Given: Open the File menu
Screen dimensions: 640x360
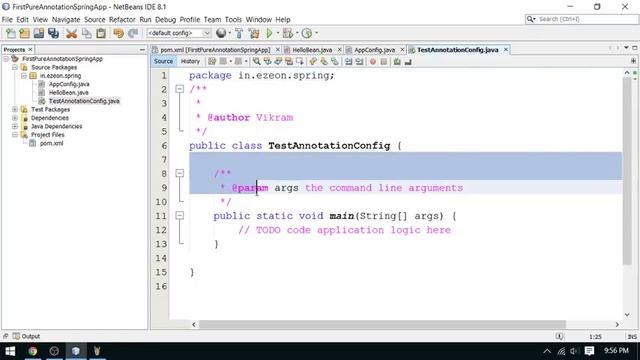Looking at the screenshot, I should coord(7,20).
